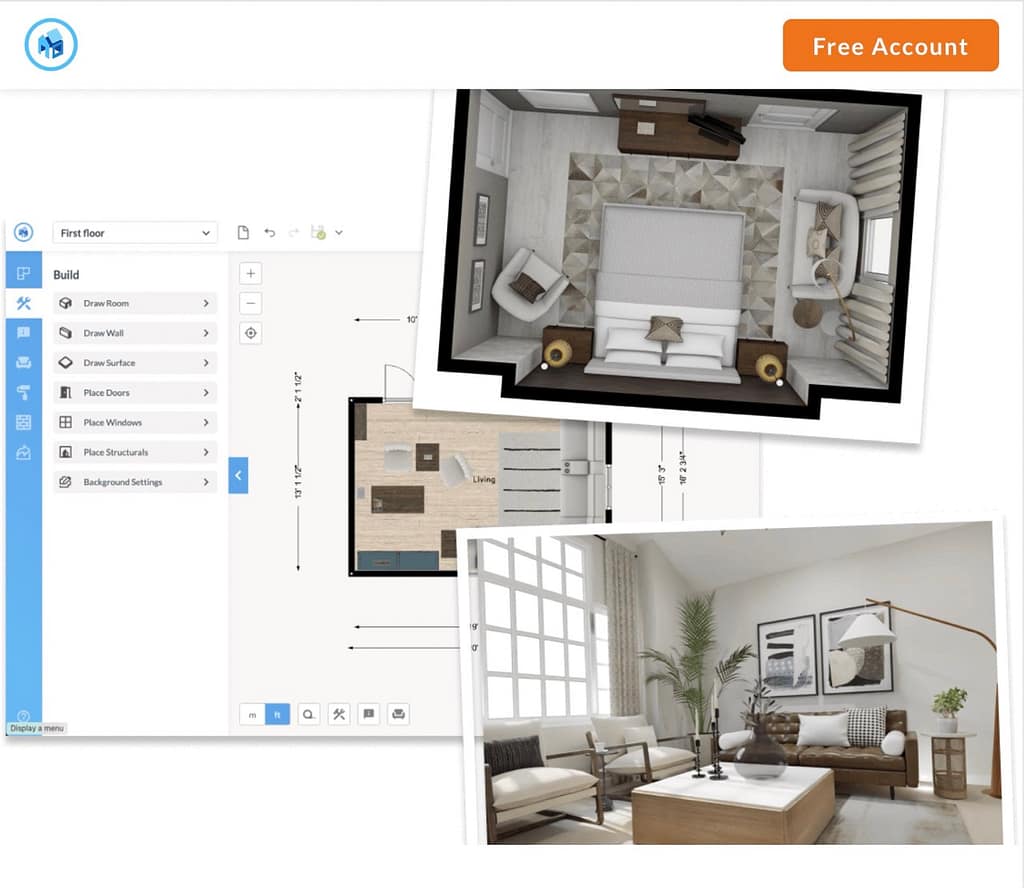Create a new document with page icon
The image size is (1024, 888).
(243, 233)
